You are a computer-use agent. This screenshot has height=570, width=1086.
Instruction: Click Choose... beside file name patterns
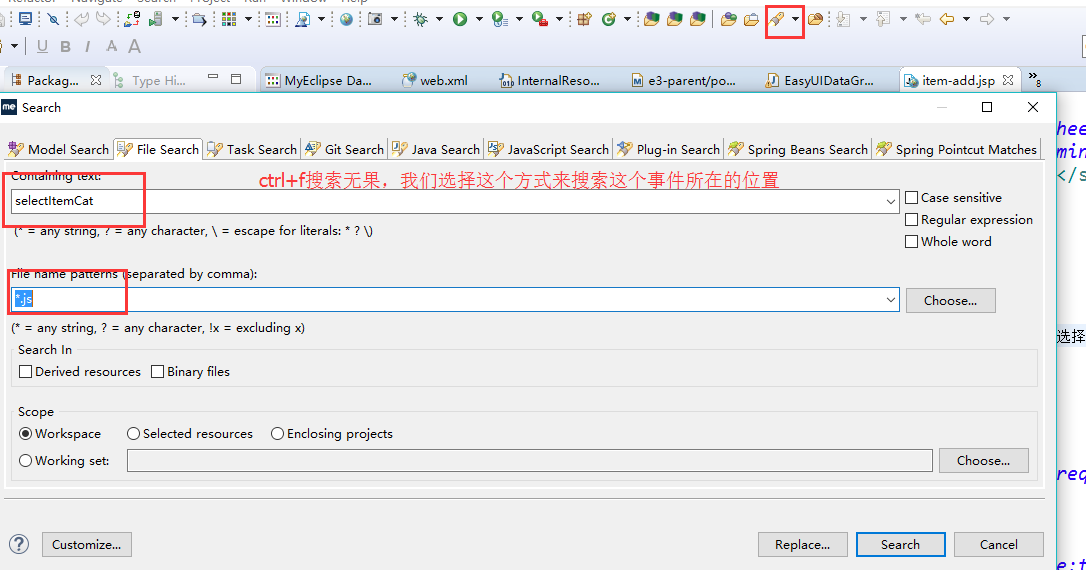tap(950, 301)
